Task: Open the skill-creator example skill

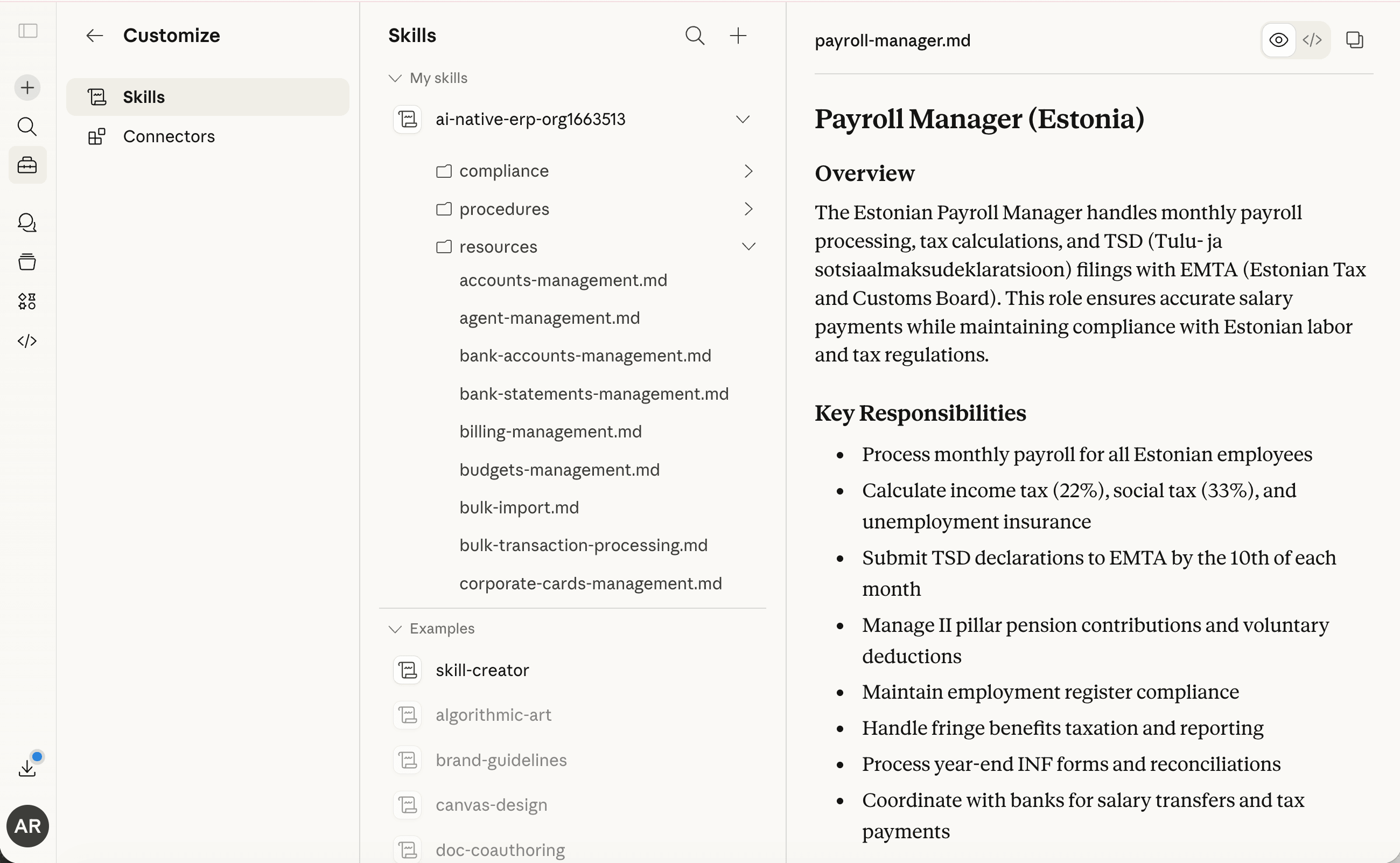Action: (x=482, y=670)
